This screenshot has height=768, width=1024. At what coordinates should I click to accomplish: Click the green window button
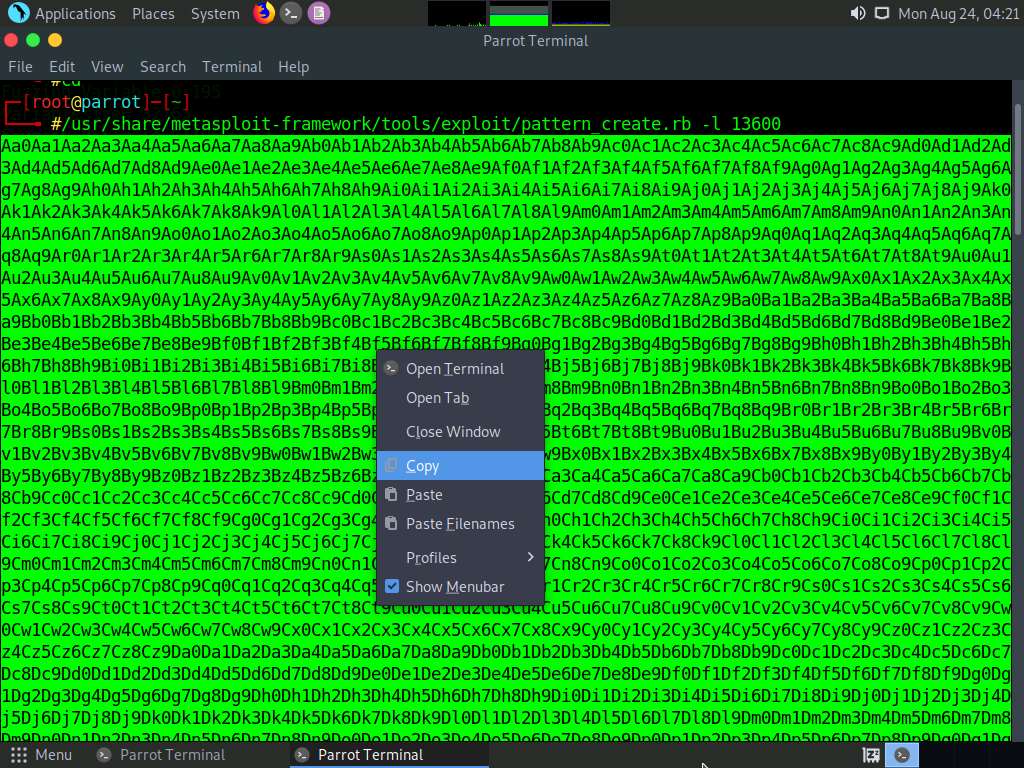point(33,40)
